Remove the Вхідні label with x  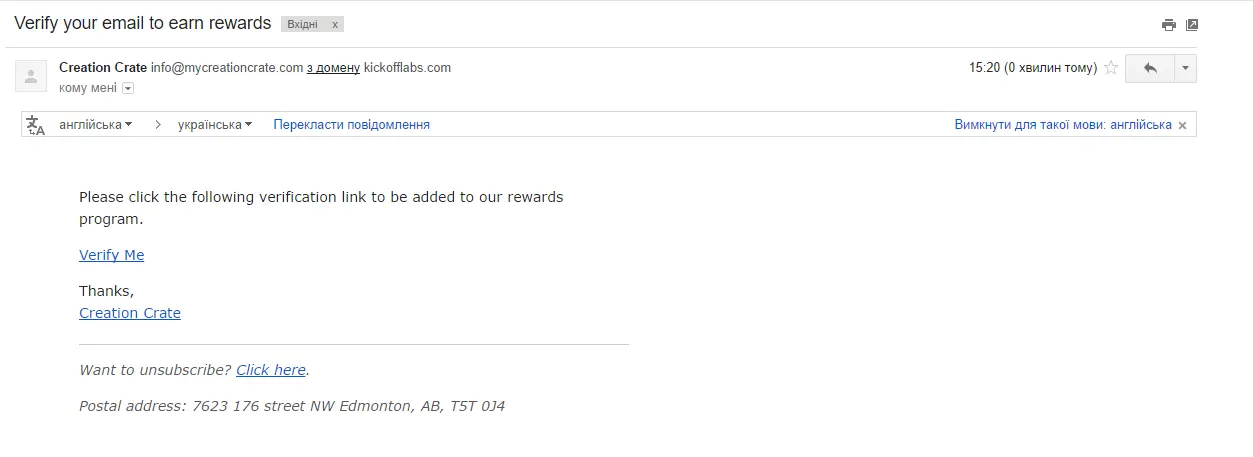(x=335, y=24)
